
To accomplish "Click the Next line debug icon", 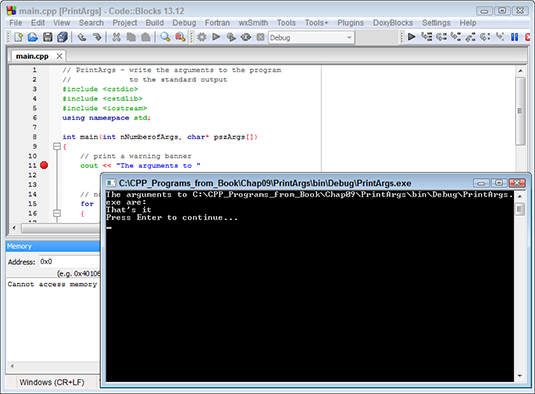I will tap(441, 37).
